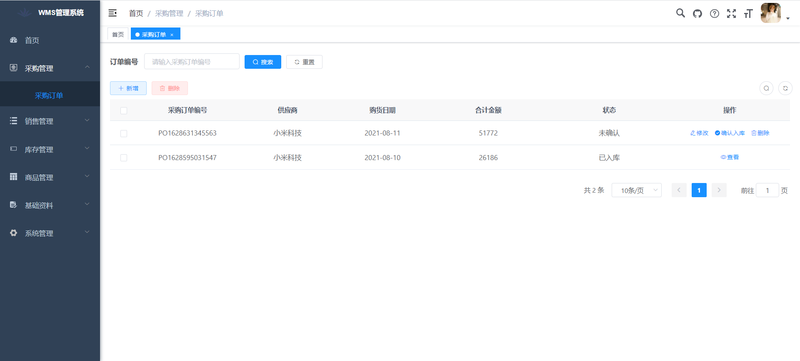This screenshot has width=800, height=361.
Task: Open 首页 in the sidebar menu
Action: pos(50,40)
